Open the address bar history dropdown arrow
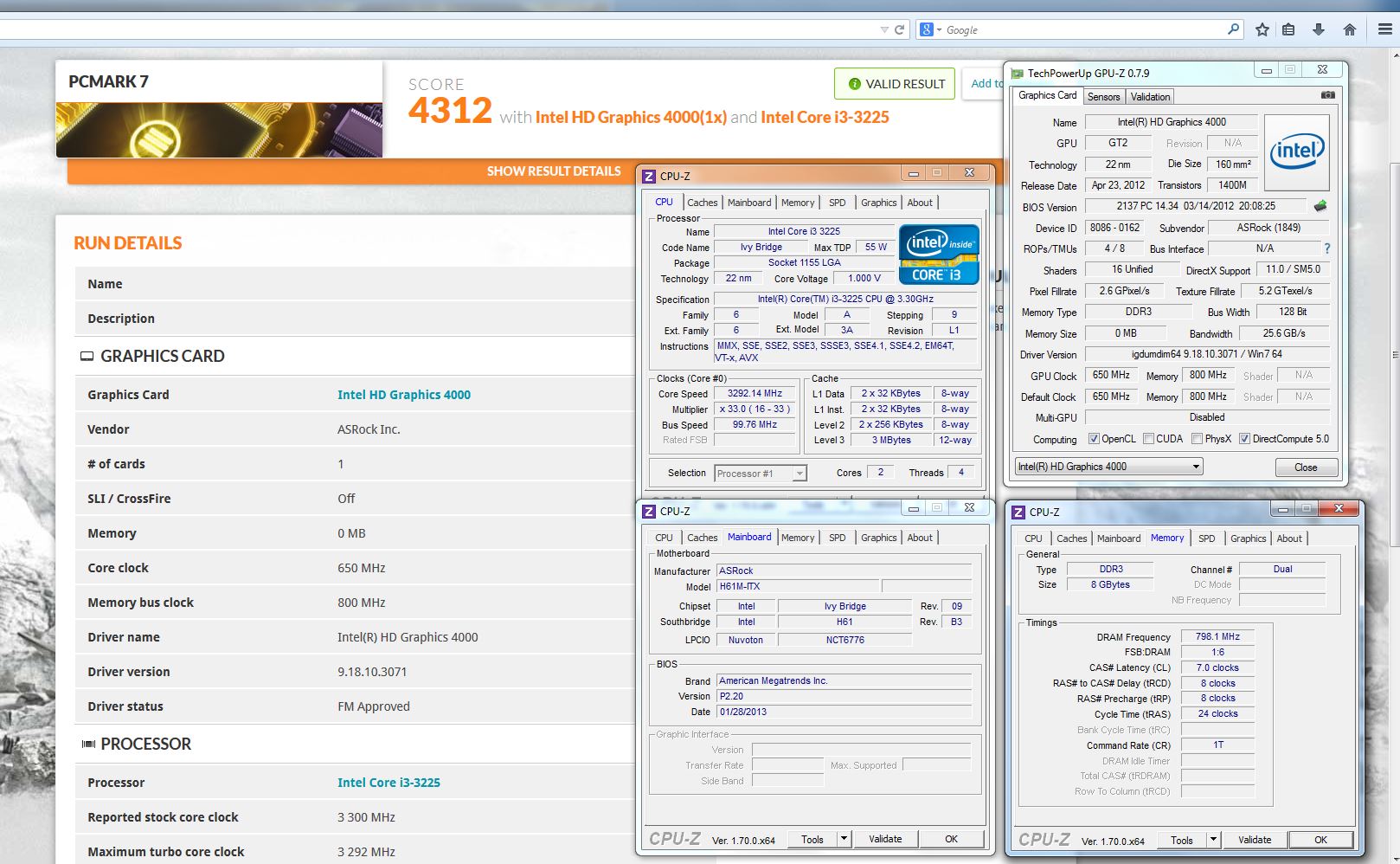1400x864 pixels. 883,29
